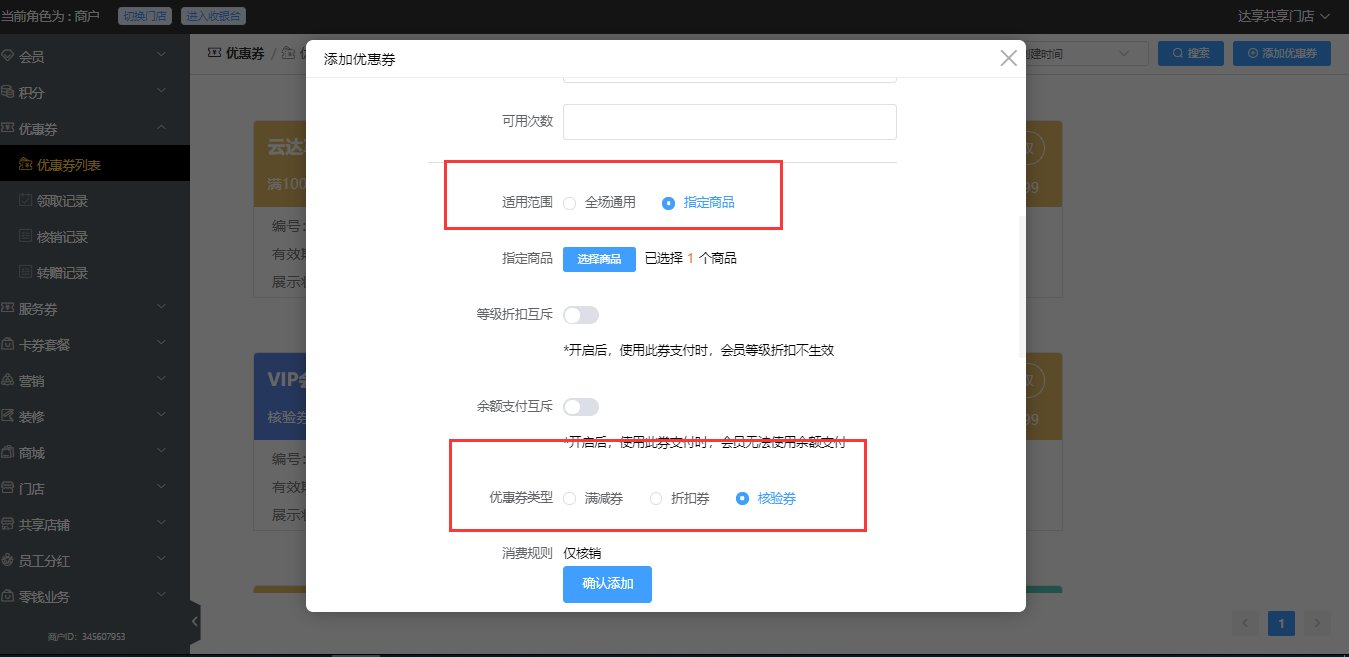Click the 共享店铺 sidebar icon

8,525
